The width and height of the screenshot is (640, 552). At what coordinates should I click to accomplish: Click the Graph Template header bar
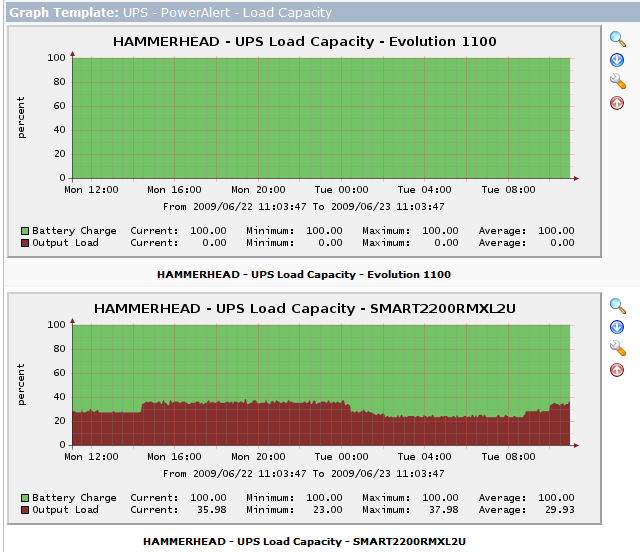coord(170,13)
